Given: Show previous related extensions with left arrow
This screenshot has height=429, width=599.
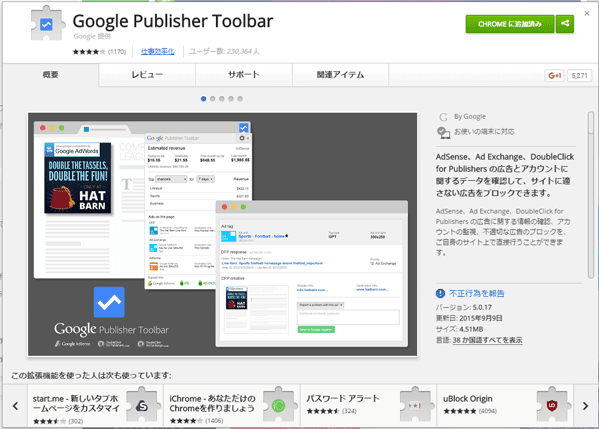Looking at the screenshot, I should click(x=15, y=406).
